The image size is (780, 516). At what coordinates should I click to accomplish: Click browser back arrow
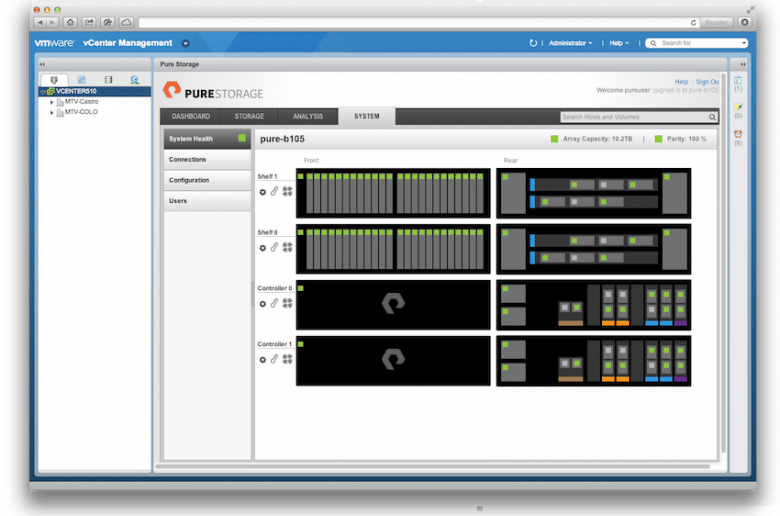(41, 22)
